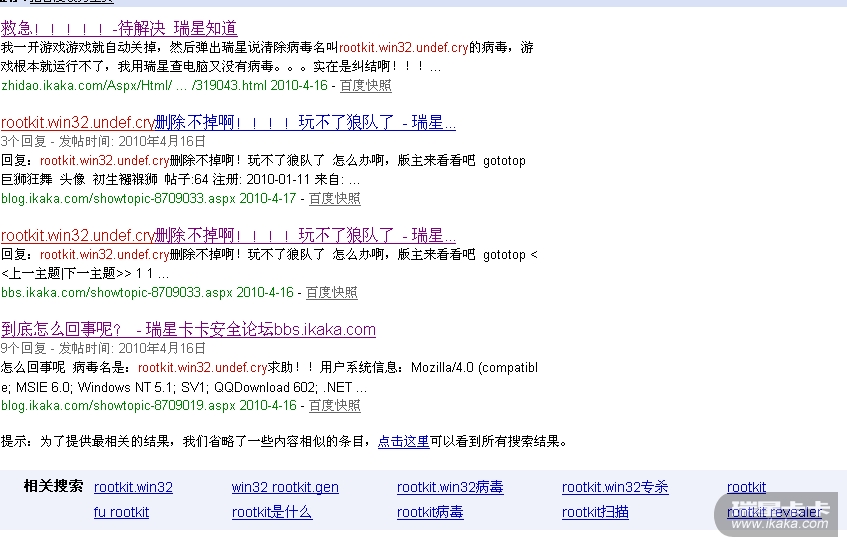Search related term rootkit病毒
The height and width of the screenshot is (543, 847).
[x=430, y=512]
